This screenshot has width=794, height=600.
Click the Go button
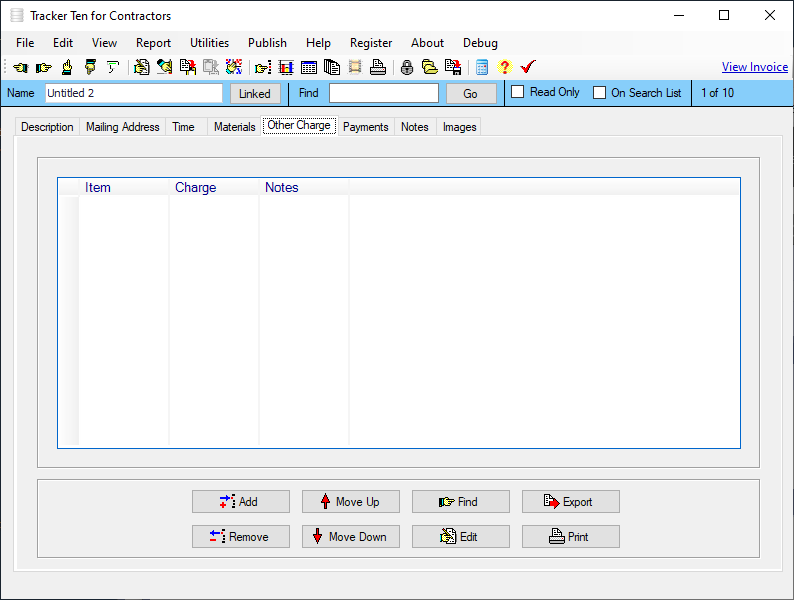click(471, 94)
